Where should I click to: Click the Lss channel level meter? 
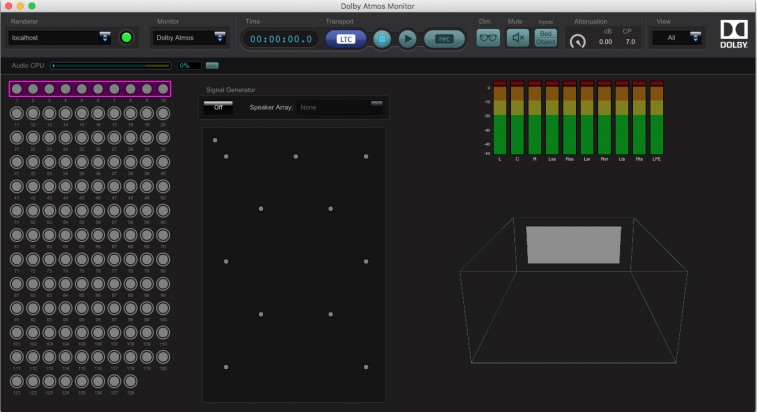[552, 118]
